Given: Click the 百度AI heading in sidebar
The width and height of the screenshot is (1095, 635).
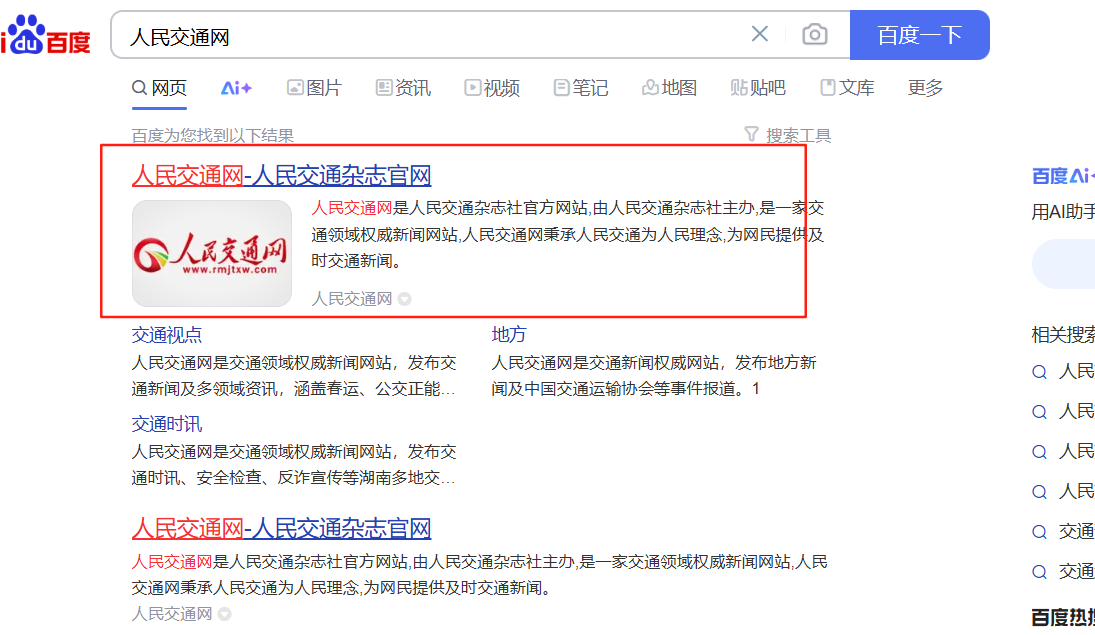Looking at the screenshot, I should tap(1063, 176).
